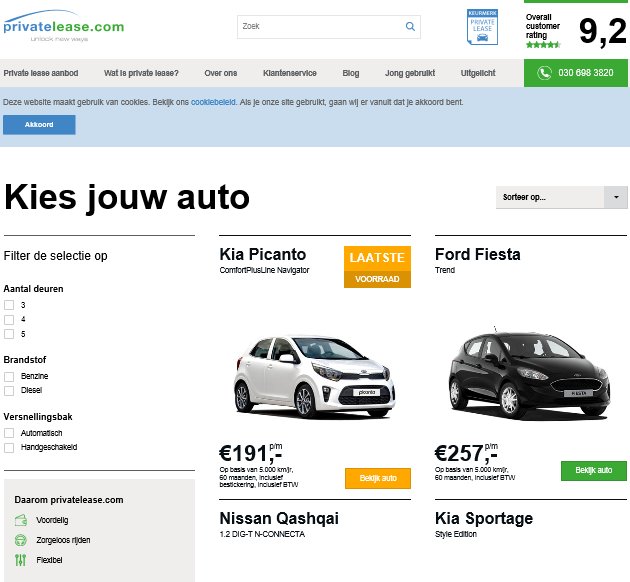Check the Handgeschakeld gearbox filter
This screenshot has width=630, height=582.
[x=9, y=447]
